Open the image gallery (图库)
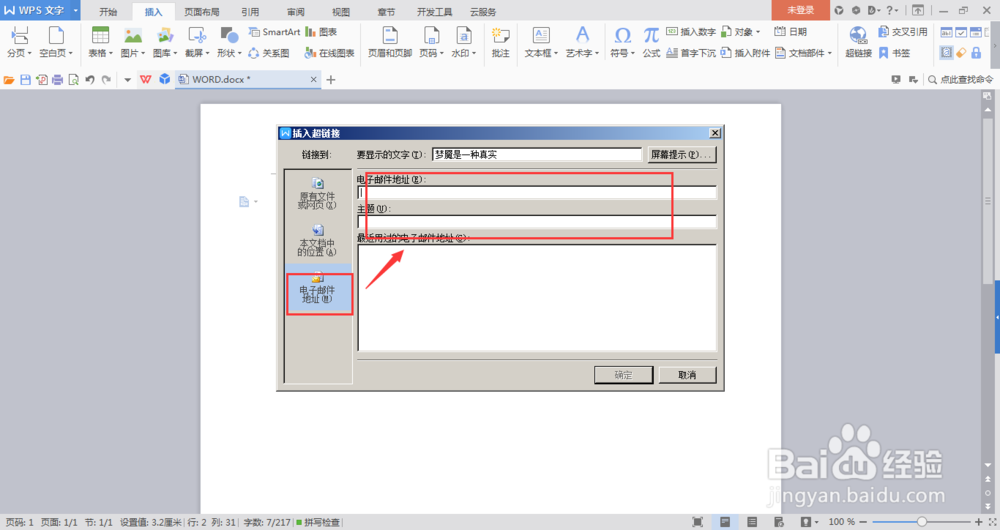The height and width of the screenshot is (530, 1000). [x=165, y=42]
